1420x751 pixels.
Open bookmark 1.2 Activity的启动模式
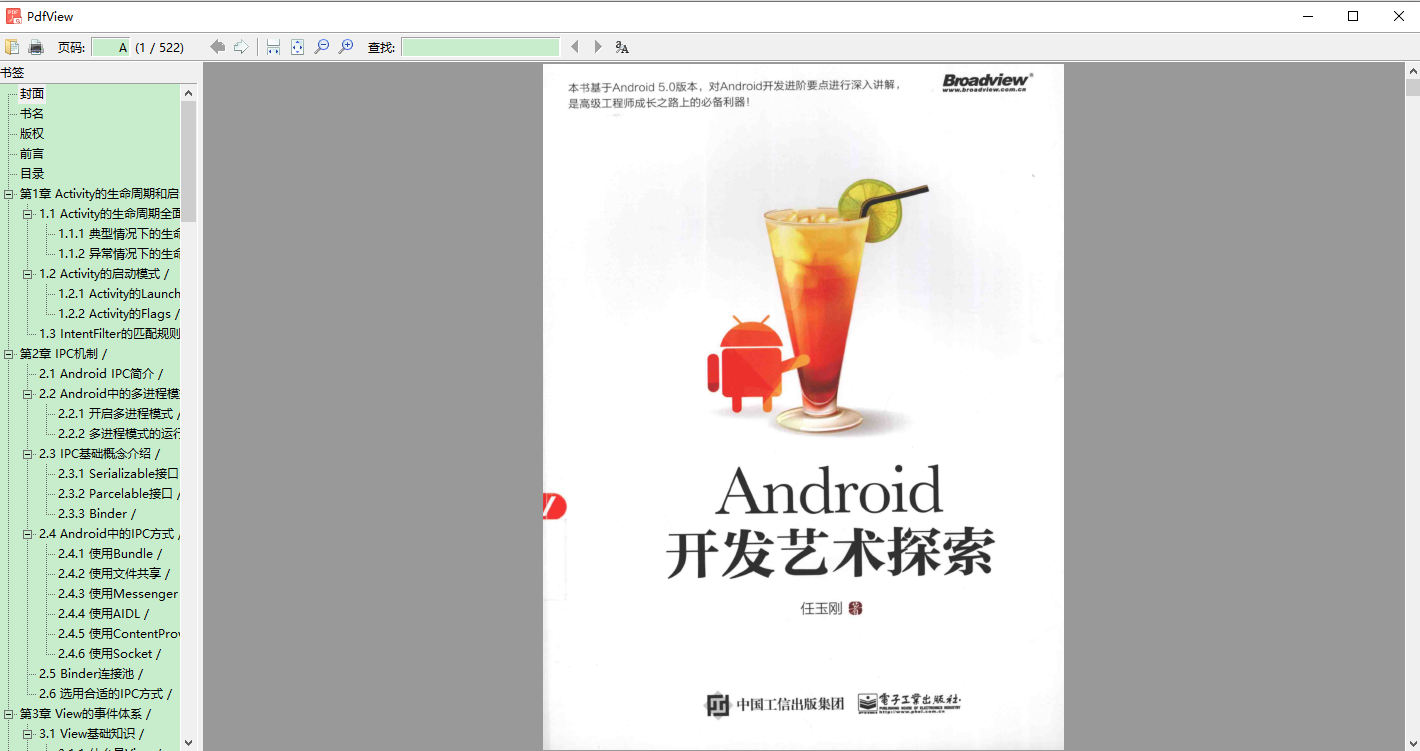(104, 274)
